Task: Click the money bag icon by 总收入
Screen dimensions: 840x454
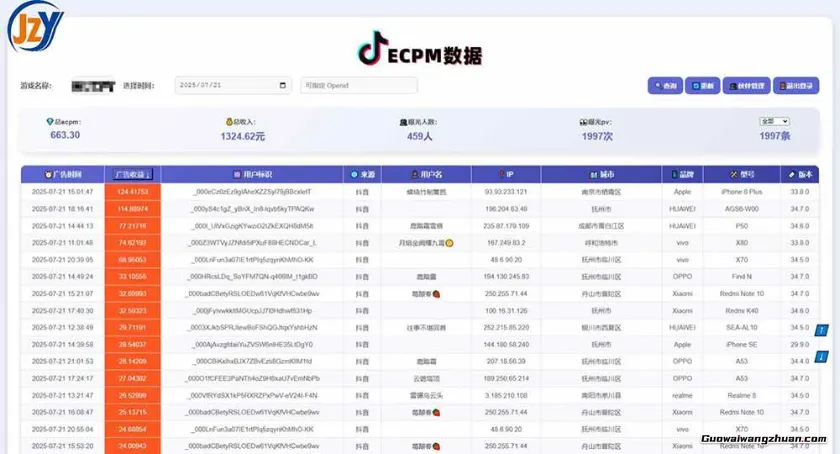Action: click(229, 122)
